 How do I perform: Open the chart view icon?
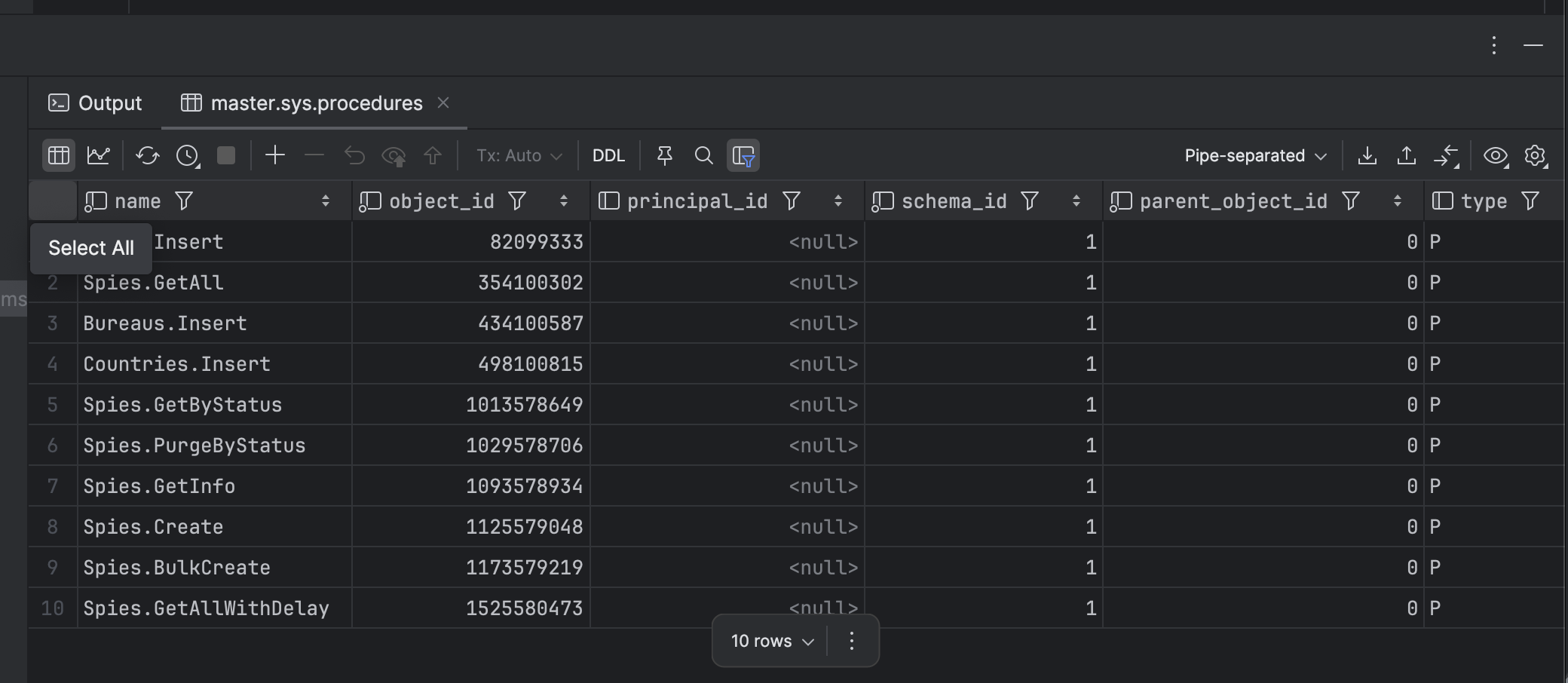(x=99, y=155)
